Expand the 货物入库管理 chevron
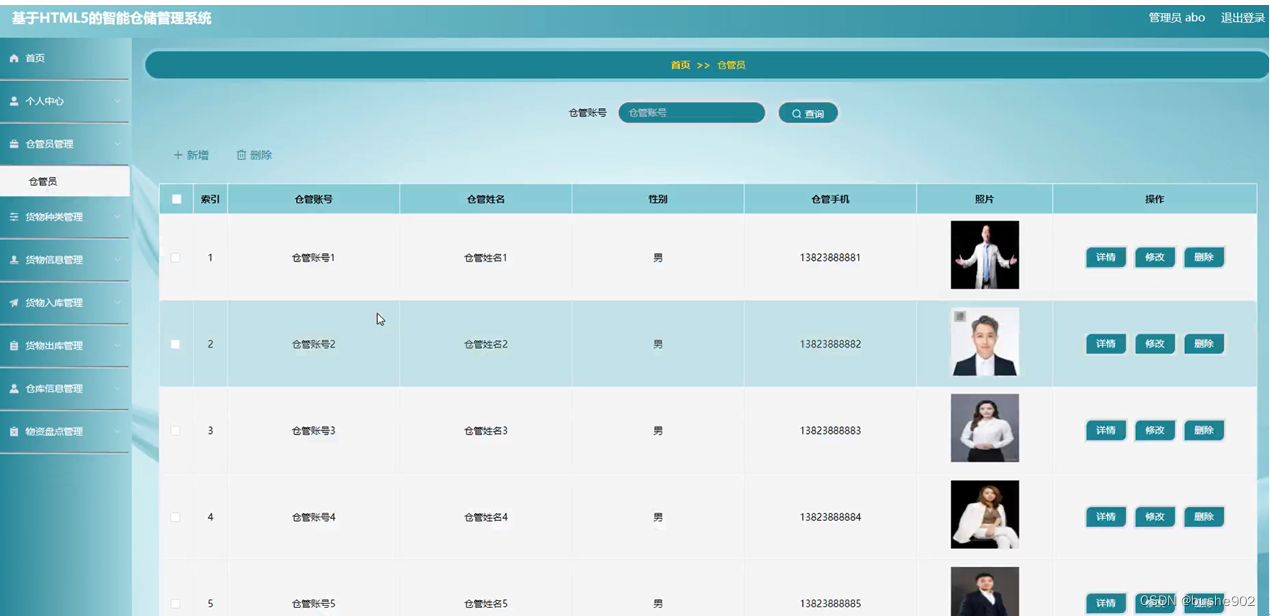This screenshot has width=1270, height=616. point(117,303)
